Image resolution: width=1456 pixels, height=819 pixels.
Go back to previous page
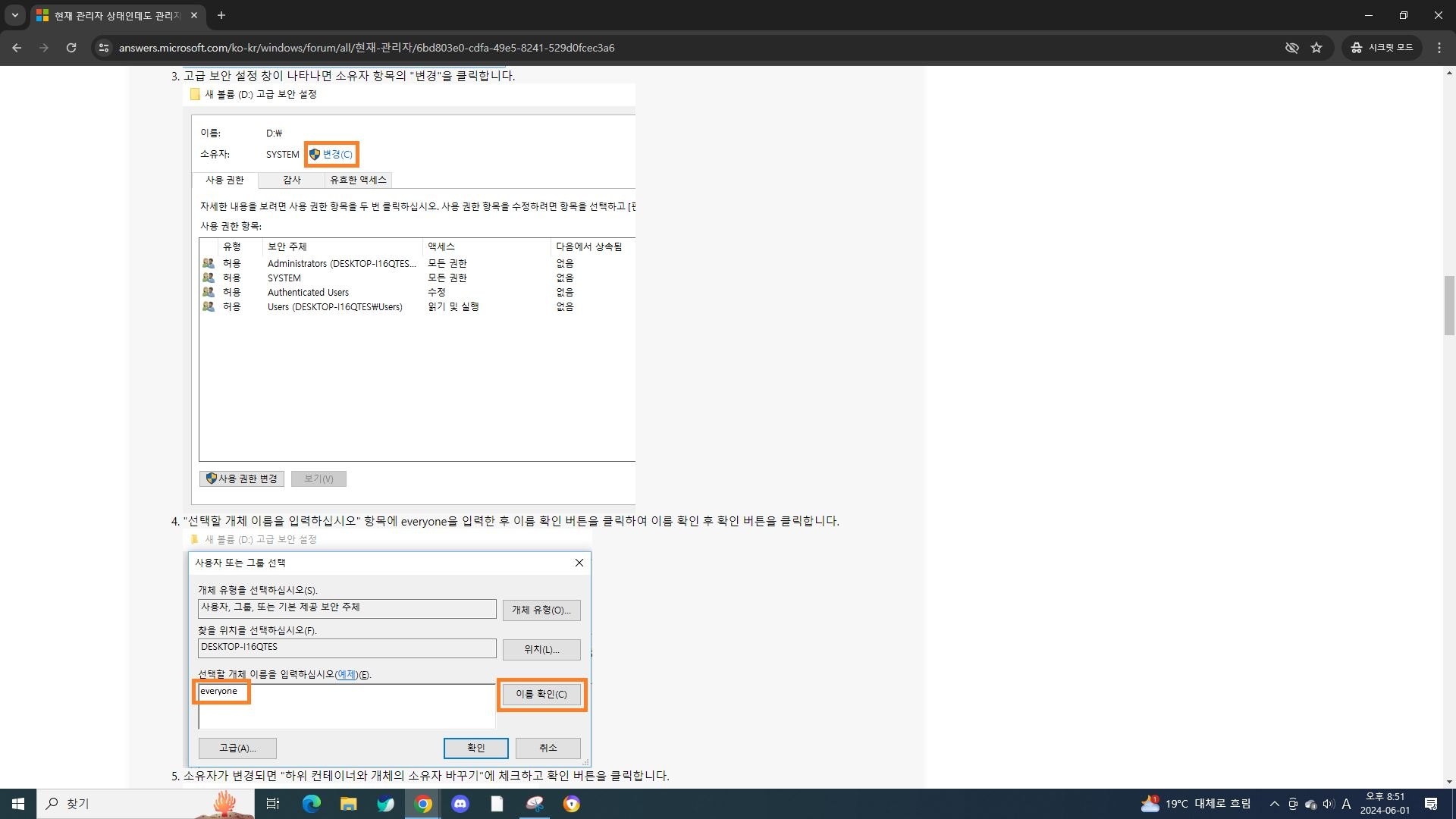click(17, 48)
